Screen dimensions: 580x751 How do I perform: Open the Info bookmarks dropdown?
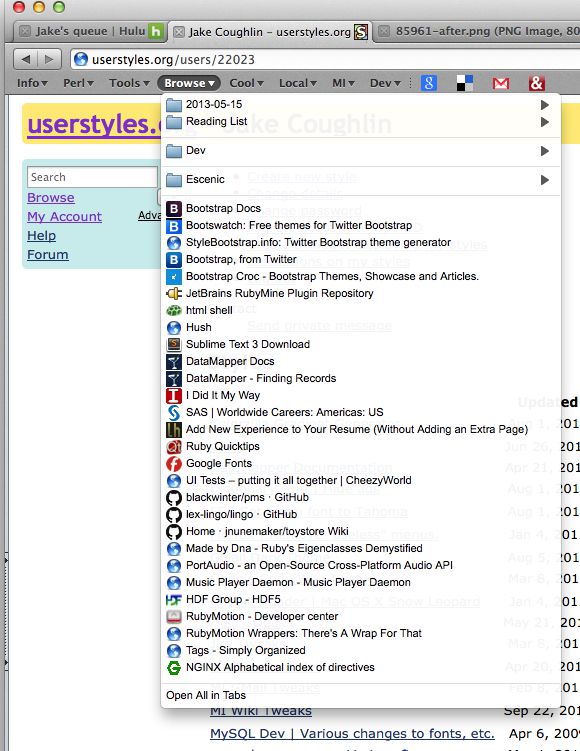[x=32, y=83]
